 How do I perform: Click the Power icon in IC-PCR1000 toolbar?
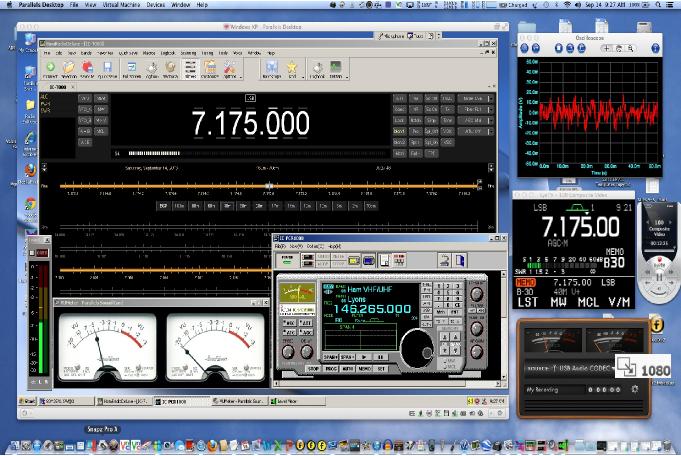[x=287, y=260]
